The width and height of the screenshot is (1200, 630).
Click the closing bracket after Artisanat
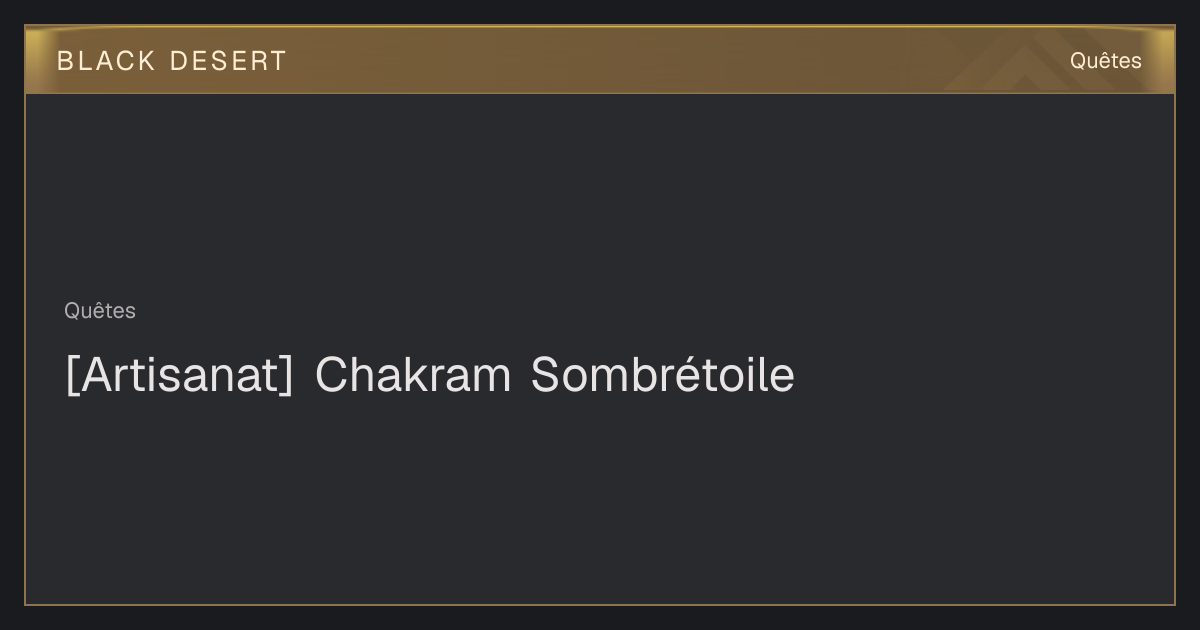(x=288, y=376)
